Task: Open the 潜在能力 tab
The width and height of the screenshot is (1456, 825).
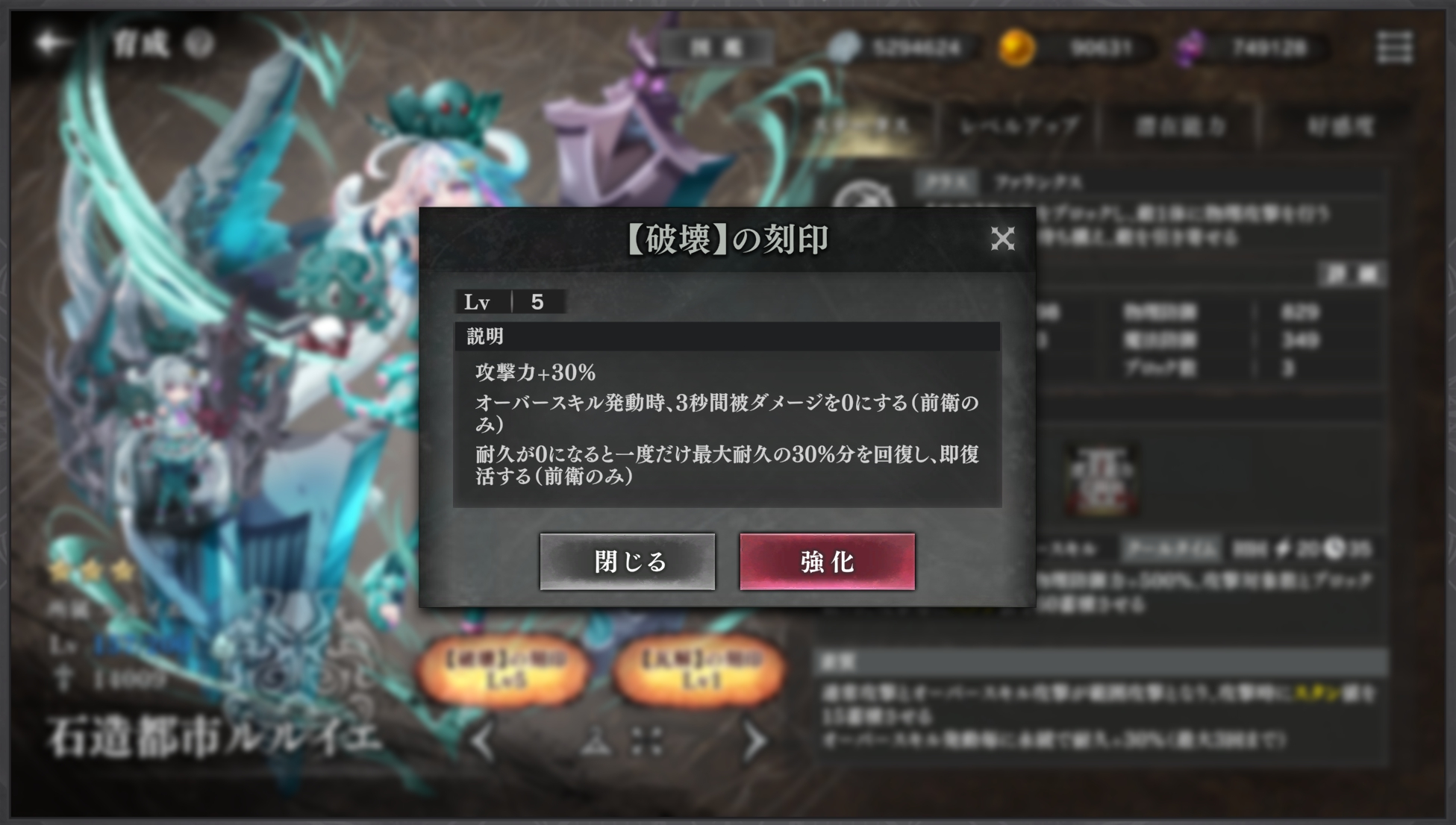Action: coord(1180,126)
